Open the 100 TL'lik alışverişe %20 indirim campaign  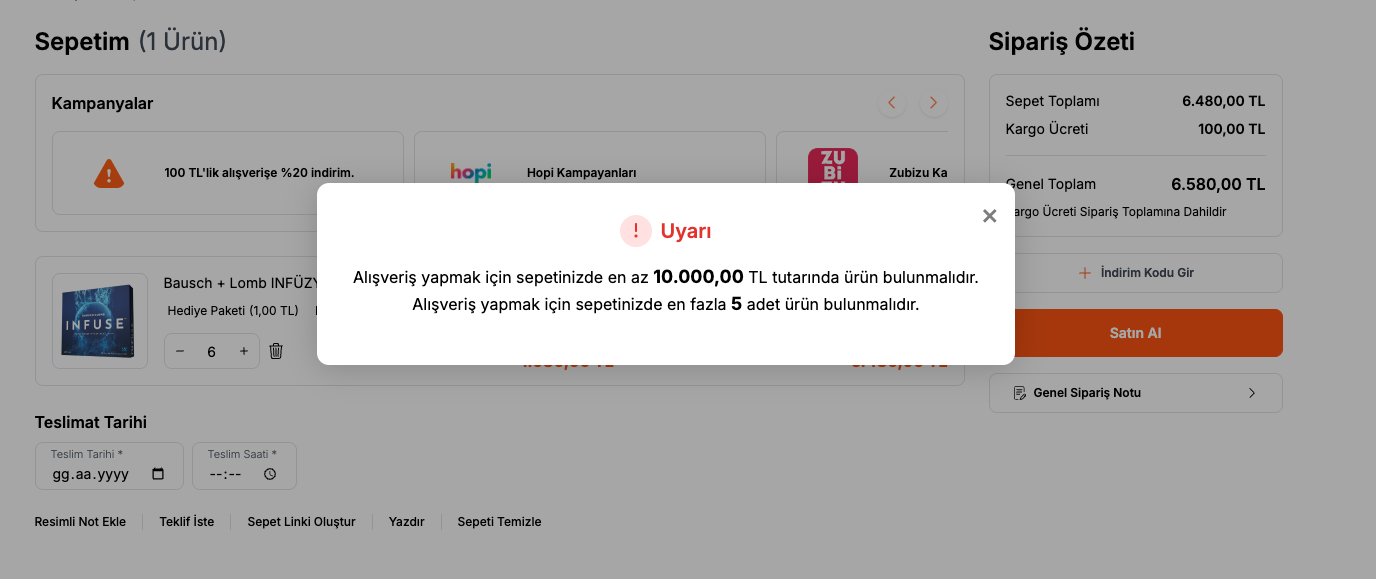[x=228, y=173]
